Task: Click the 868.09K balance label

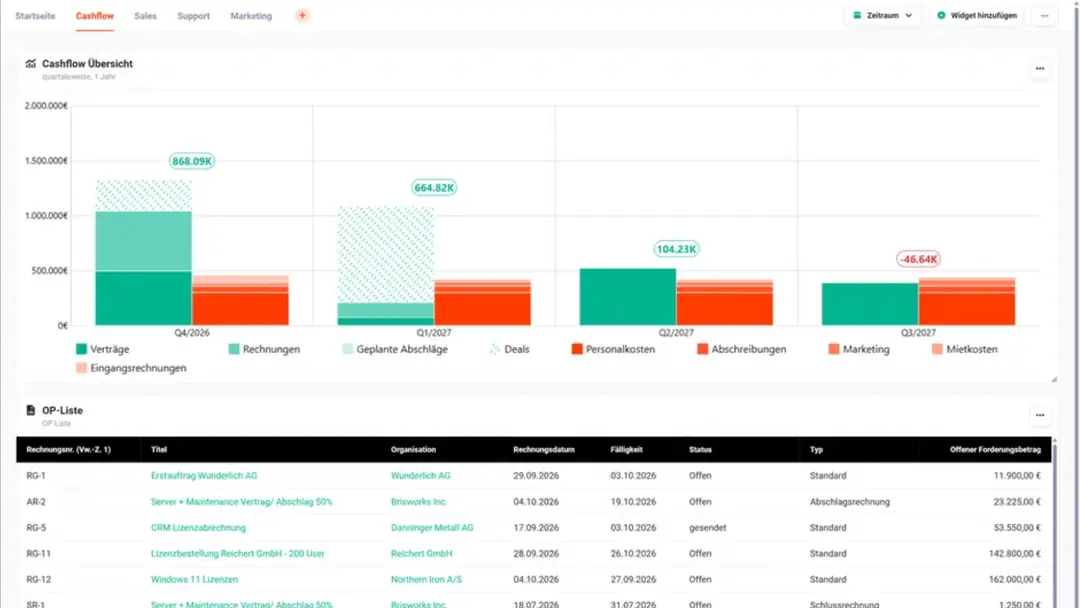Action: coord(192,161)
